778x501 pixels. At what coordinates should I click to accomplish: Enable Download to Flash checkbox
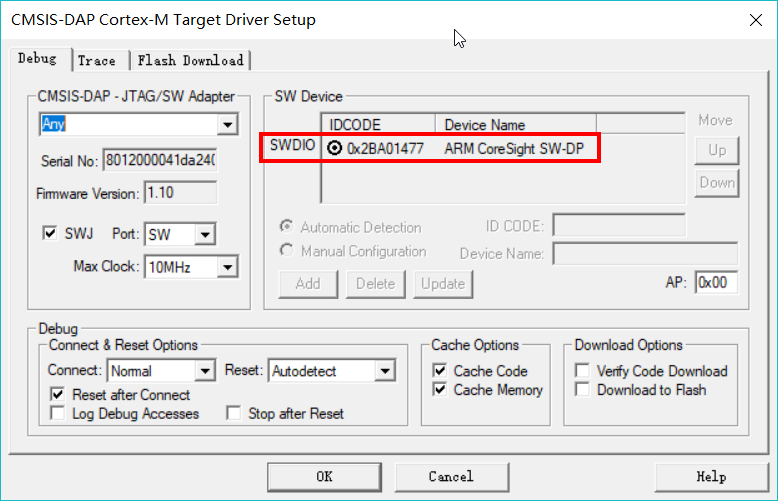[x=583, y=389]
